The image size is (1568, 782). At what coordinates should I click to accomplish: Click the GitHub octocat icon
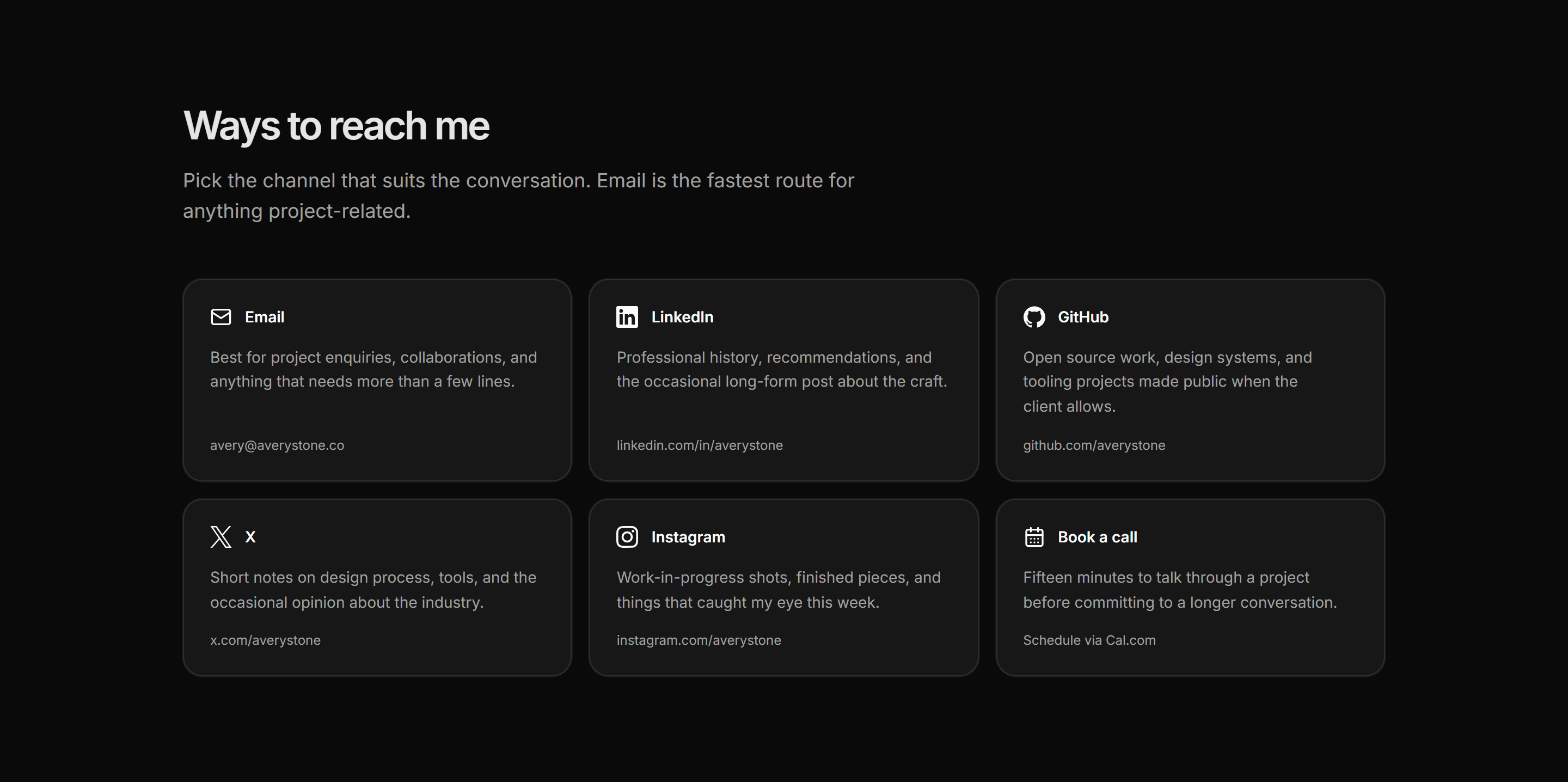[1033, 317]
